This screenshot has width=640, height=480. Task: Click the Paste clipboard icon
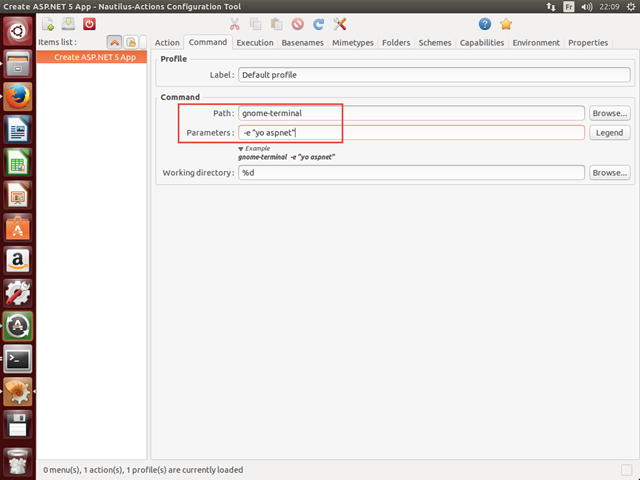coord(276,24)
